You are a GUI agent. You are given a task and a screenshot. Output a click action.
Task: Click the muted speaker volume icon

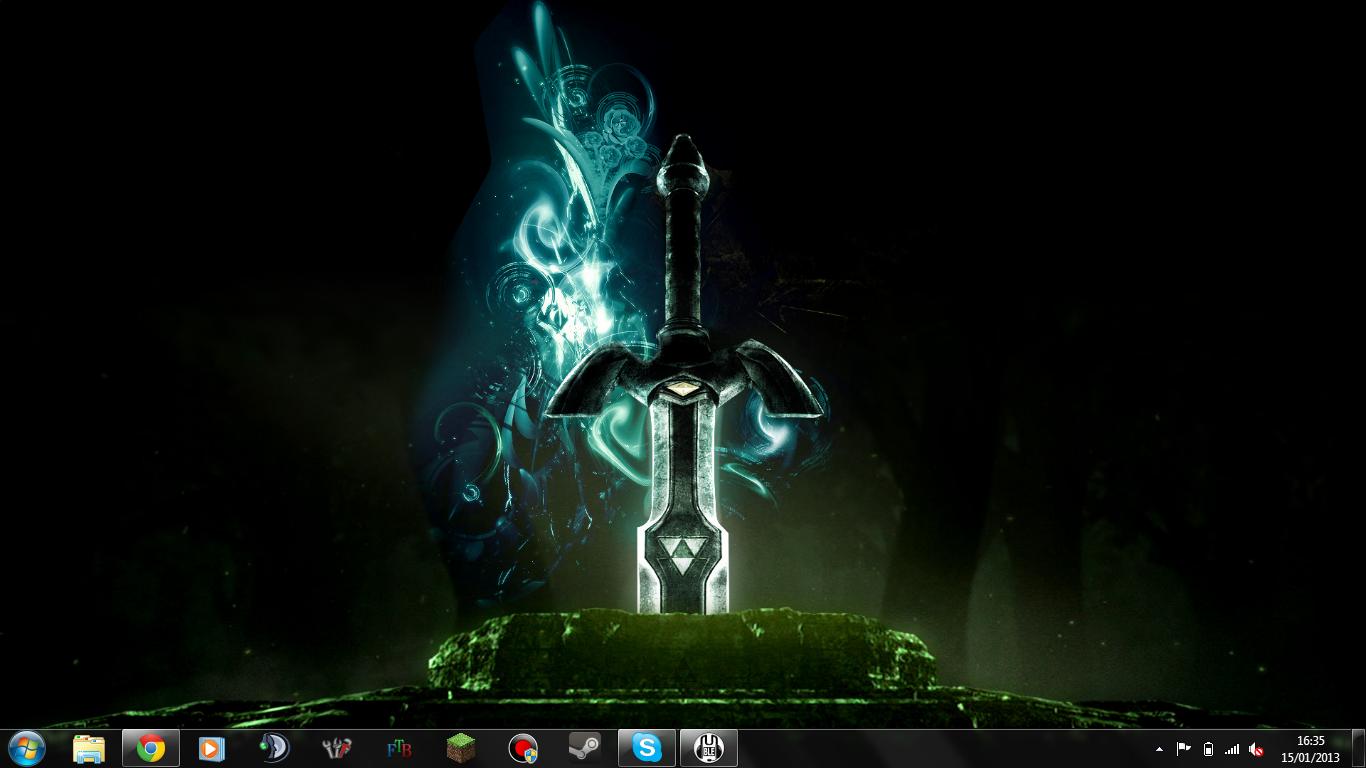coord(1257,749)
